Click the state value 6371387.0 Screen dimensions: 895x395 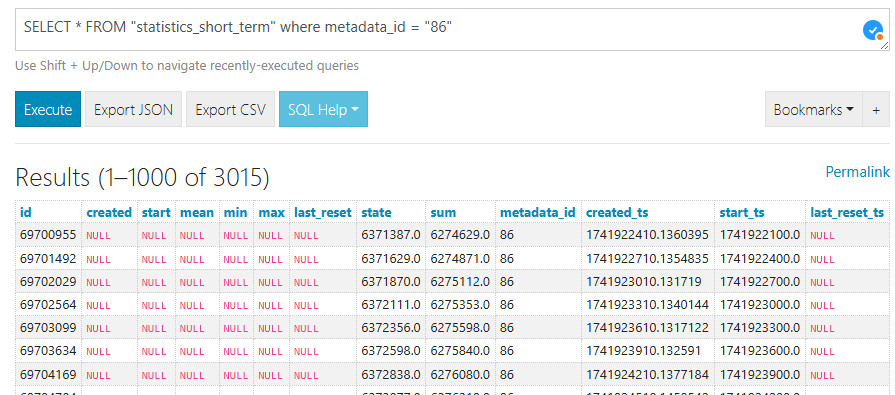pyautogui.click(x=391, y=235)
